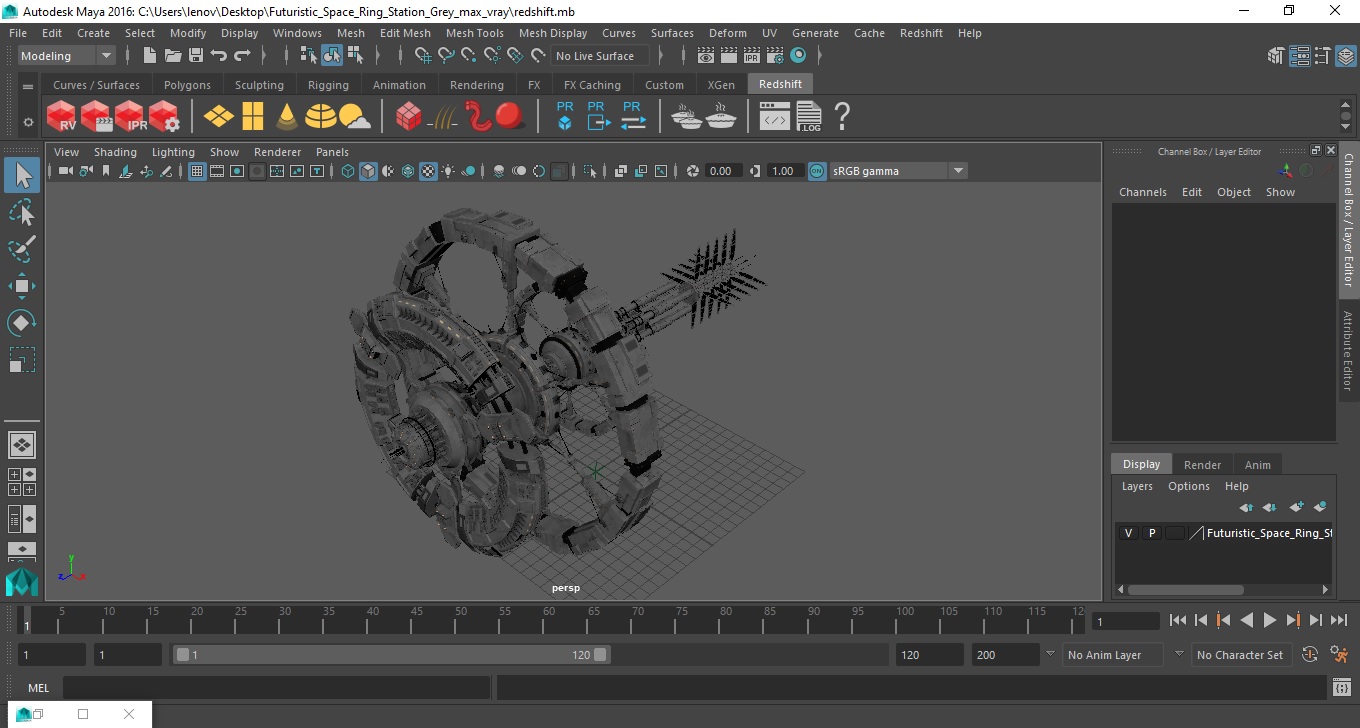The image size is (1360, 728).
Task: Open Auto Key toggle near character set
Action: point(1310,655)
